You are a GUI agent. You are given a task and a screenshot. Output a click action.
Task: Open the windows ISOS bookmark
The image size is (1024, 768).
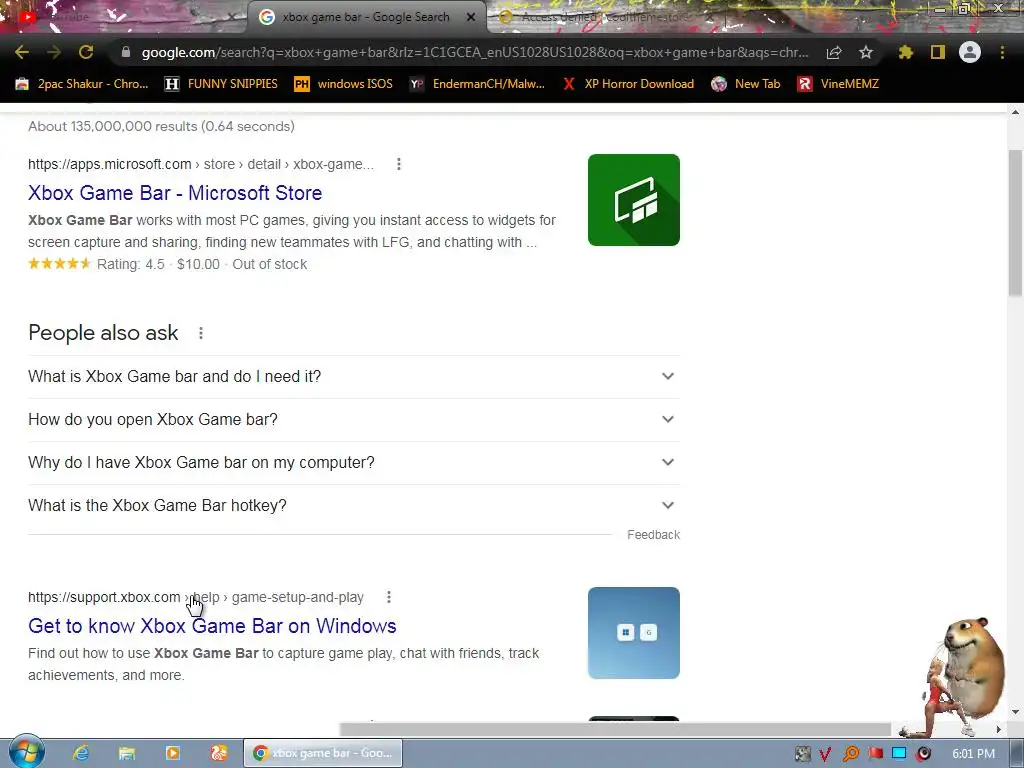pyautogui.click(x=344, y=84)
